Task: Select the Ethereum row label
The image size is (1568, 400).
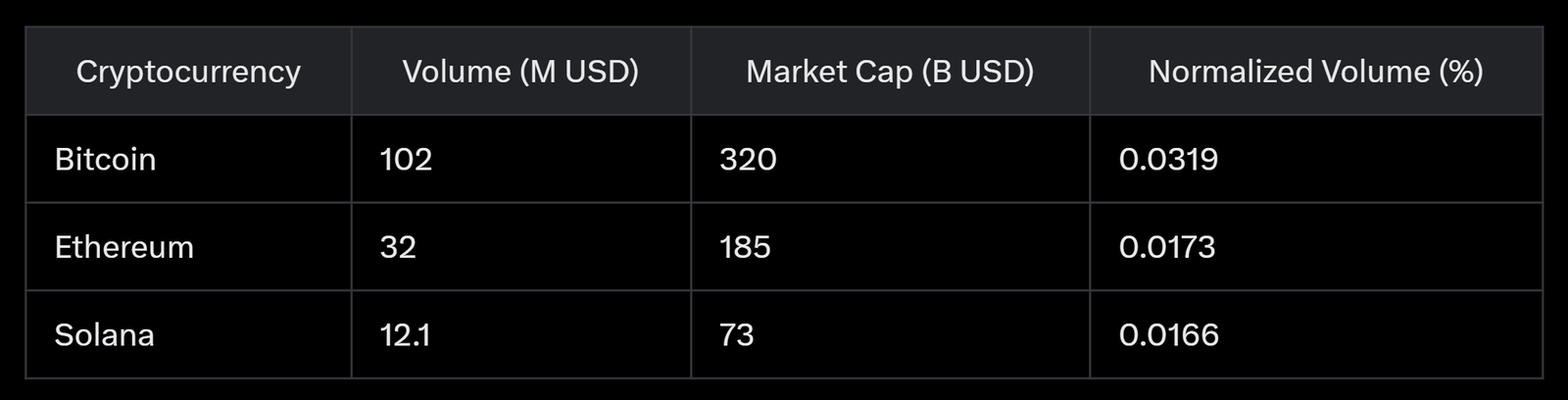Action: 123,247
